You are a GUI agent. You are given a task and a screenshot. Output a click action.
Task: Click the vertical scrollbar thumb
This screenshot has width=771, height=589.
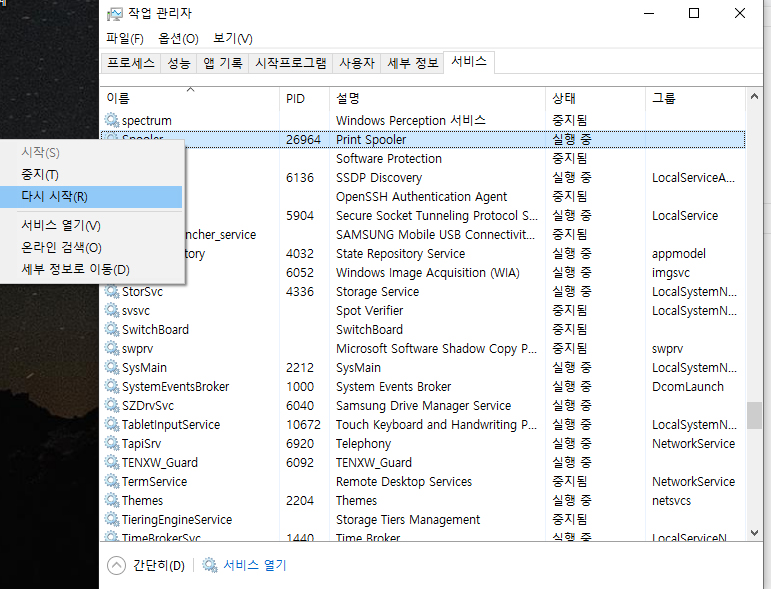pos(754,415)
